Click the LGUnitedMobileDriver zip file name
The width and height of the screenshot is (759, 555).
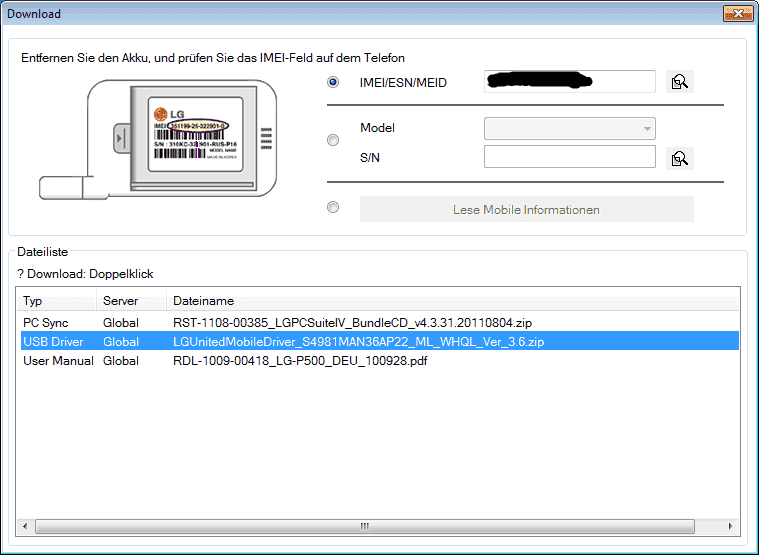[x=359, y=342]
